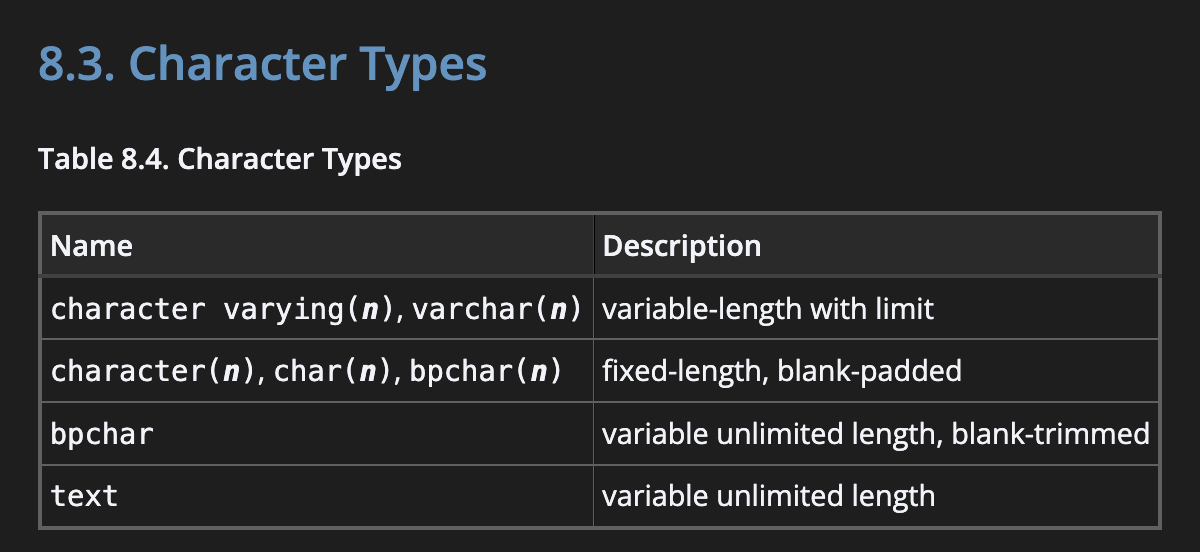
Task: Click the "8.3." section number in heading
Action: click(x=77, y=65)
